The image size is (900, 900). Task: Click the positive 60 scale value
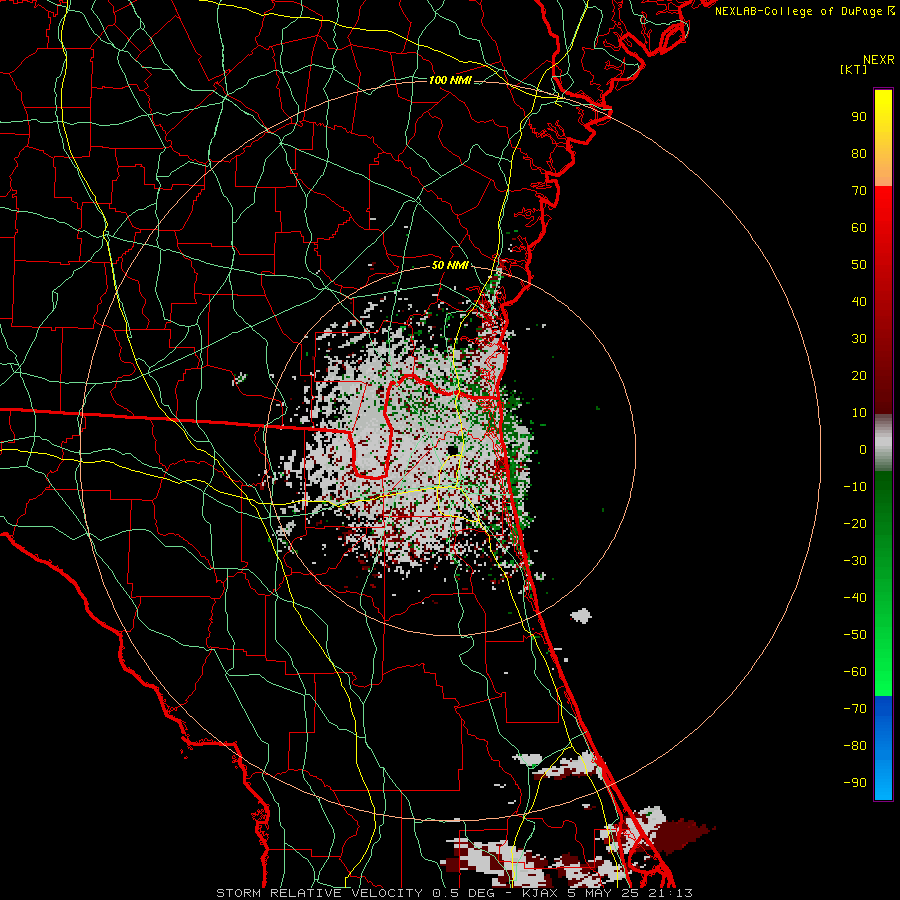point(859,227)
